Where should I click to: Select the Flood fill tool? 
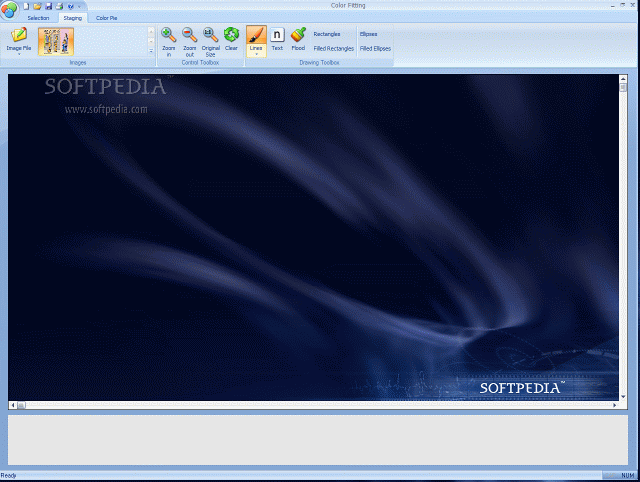coord(298,39)
